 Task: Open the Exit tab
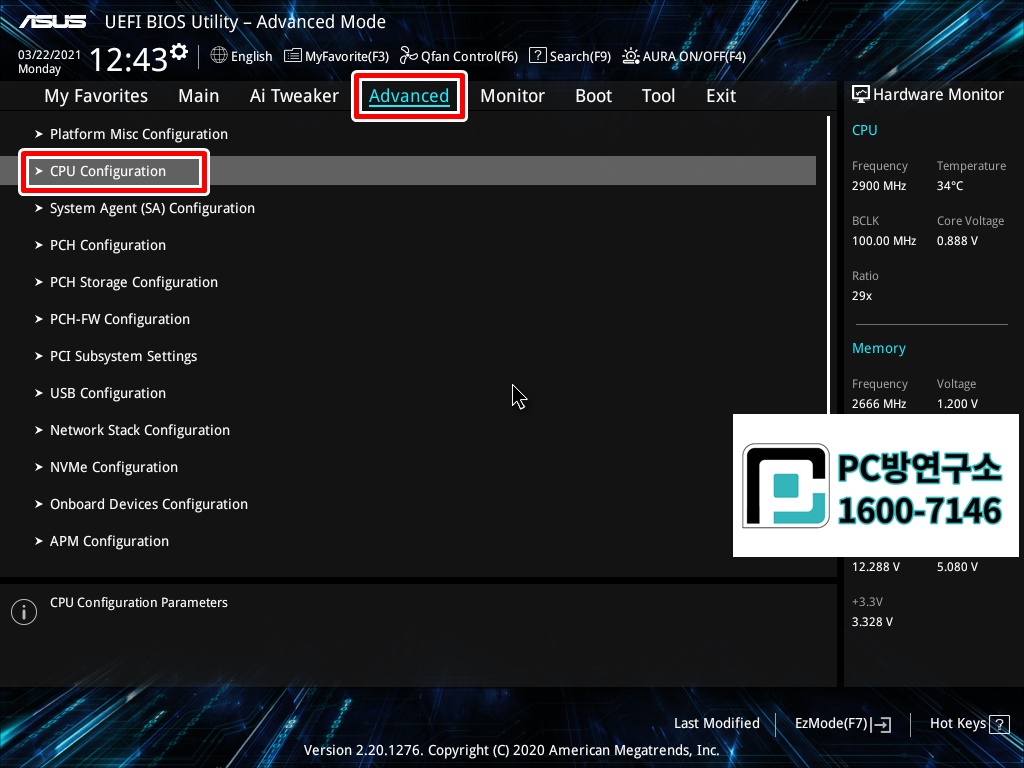[x=721, y=96]
